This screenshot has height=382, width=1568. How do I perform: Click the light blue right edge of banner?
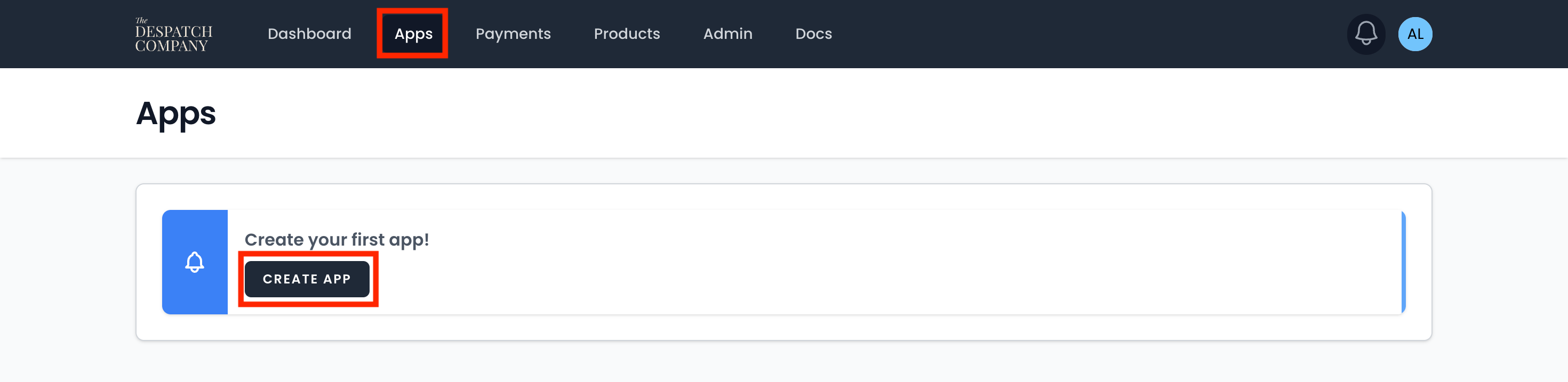[1403, 262]
